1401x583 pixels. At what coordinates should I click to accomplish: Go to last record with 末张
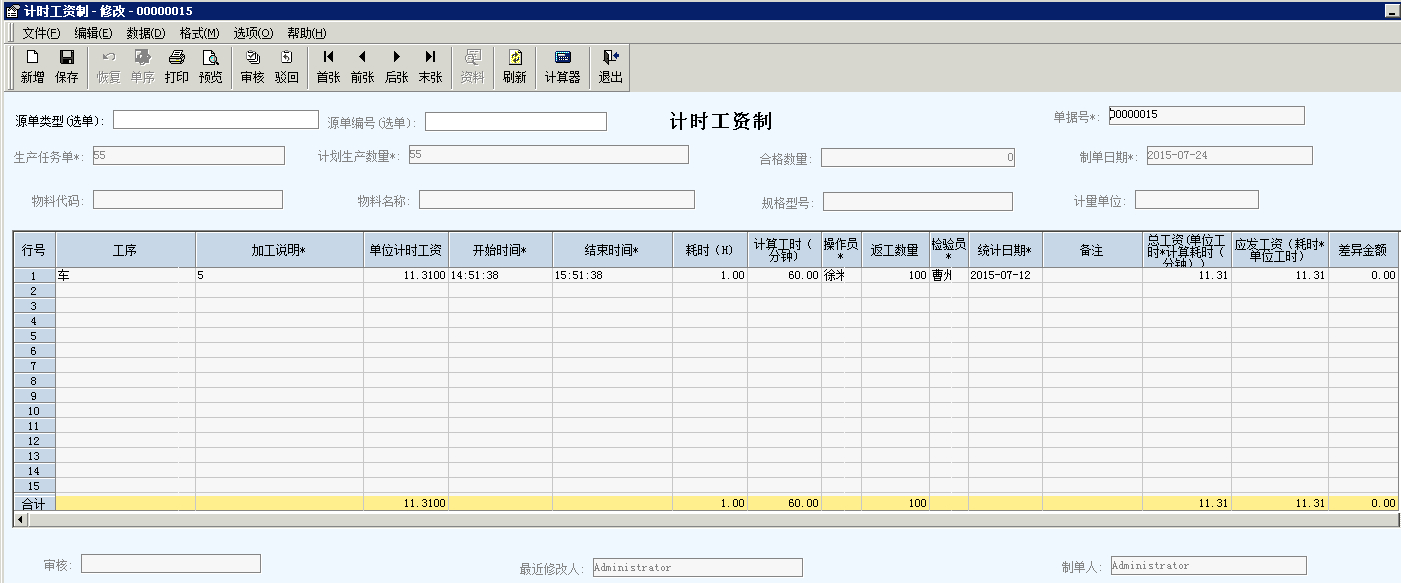tap(430, 67)
